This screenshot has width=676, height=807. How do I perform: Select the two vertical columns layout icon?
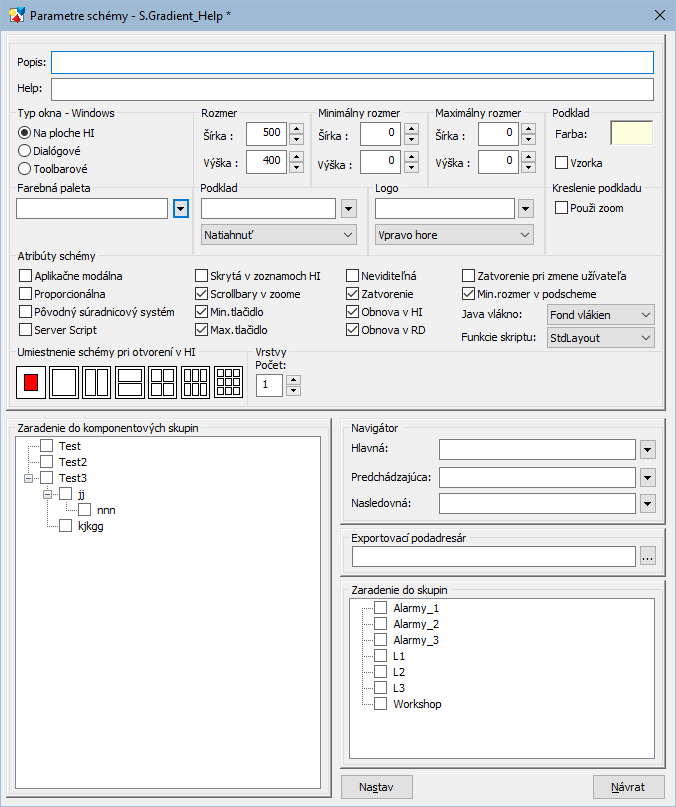point(97,381)
